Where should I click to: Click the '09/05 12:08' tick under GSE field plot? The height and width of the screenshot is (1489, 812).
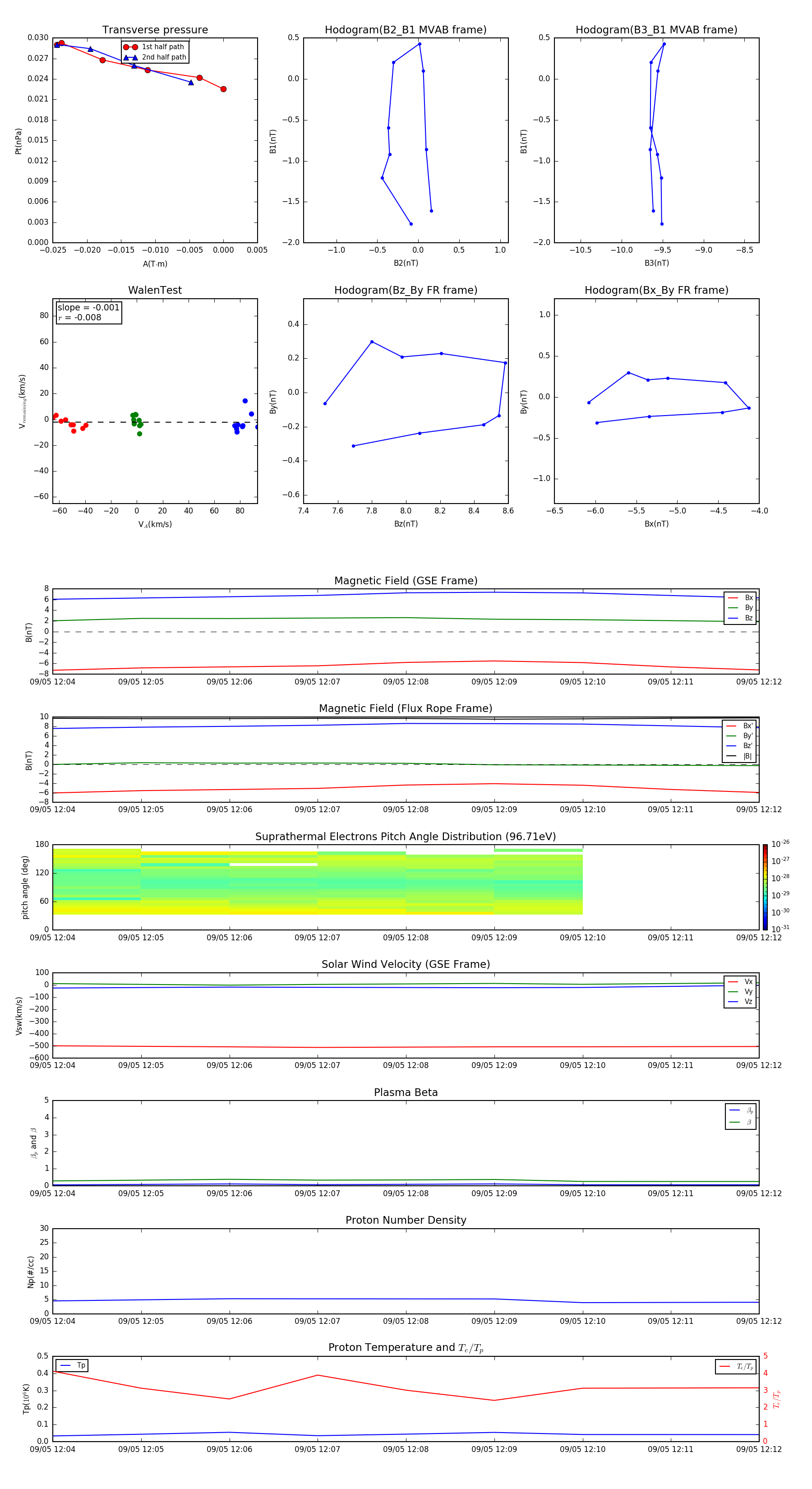406,682
